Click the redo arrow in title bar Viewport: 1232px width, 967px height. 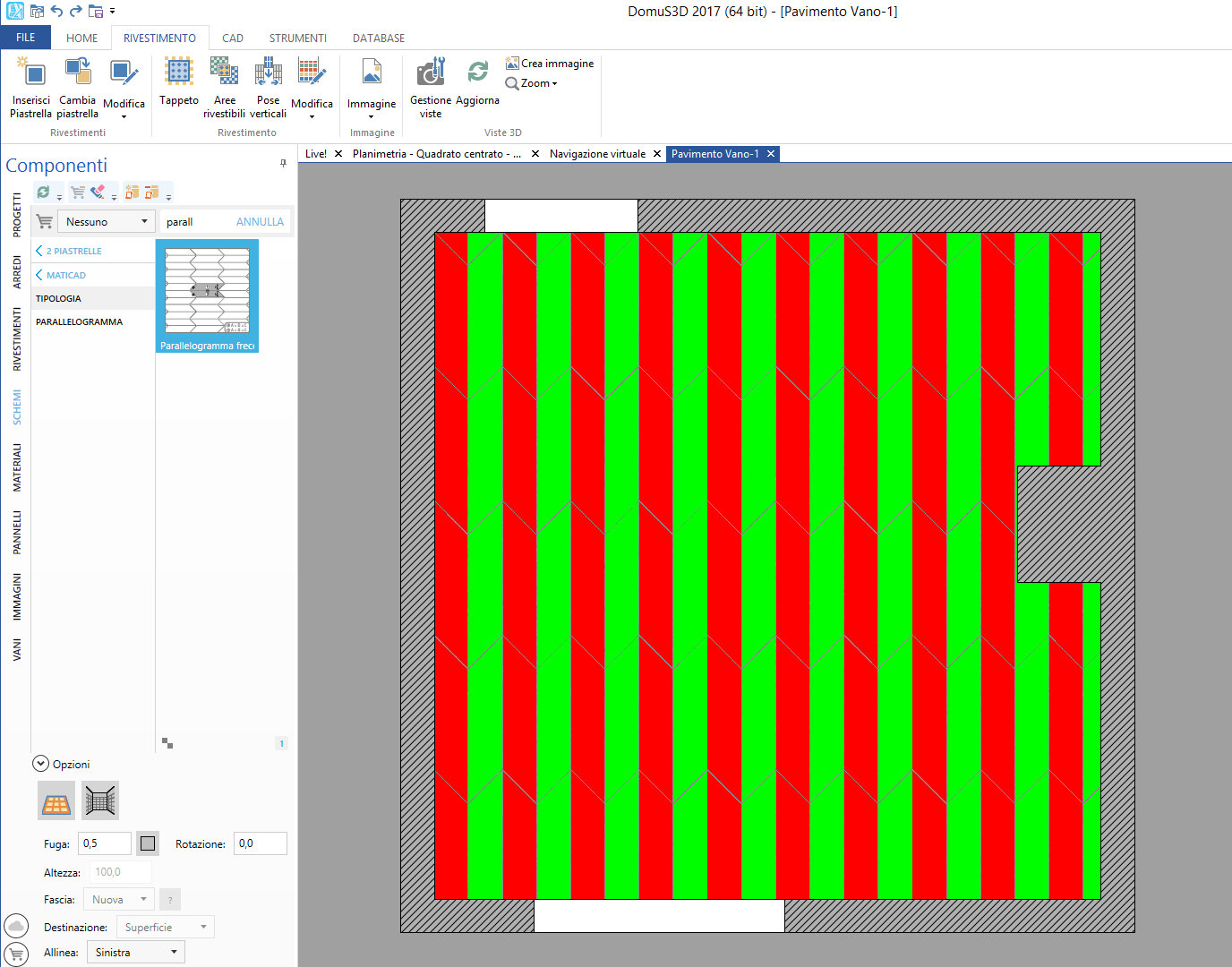(x=75, y=12)
